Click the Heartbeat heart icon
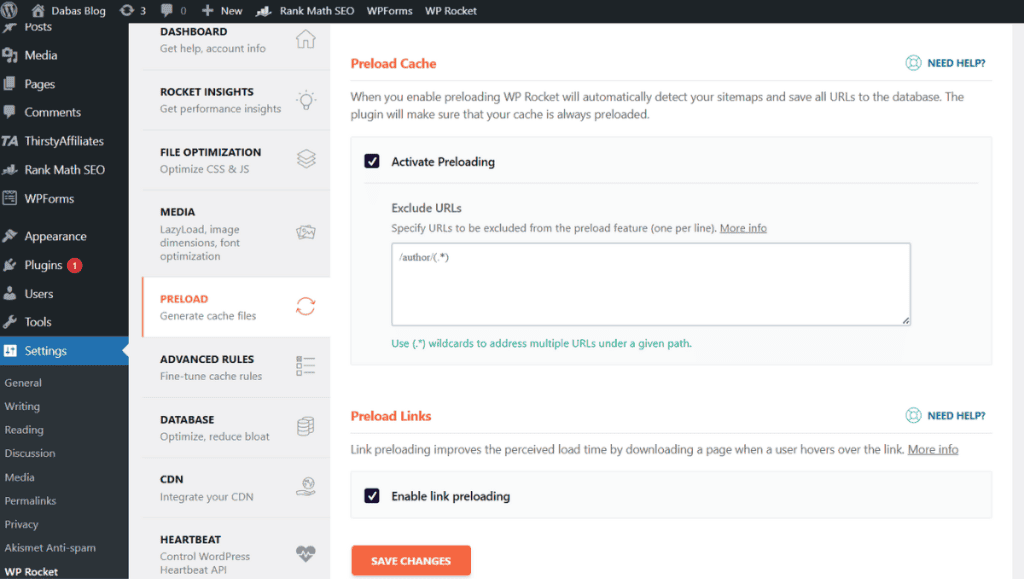The image size is (1024, 579). 305,554
